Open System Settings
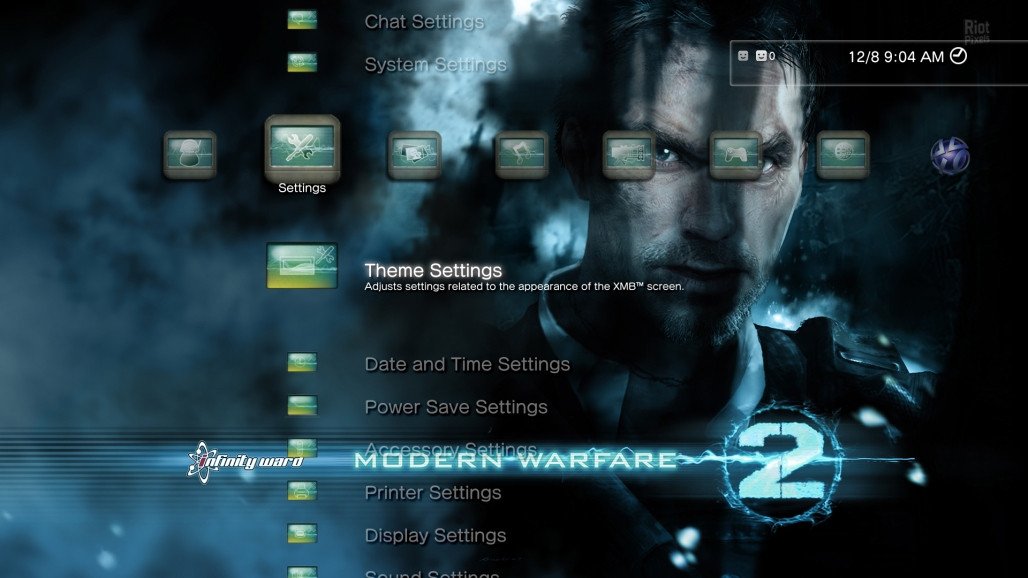This screenshot has width=1028, height=578. (435, 64)
